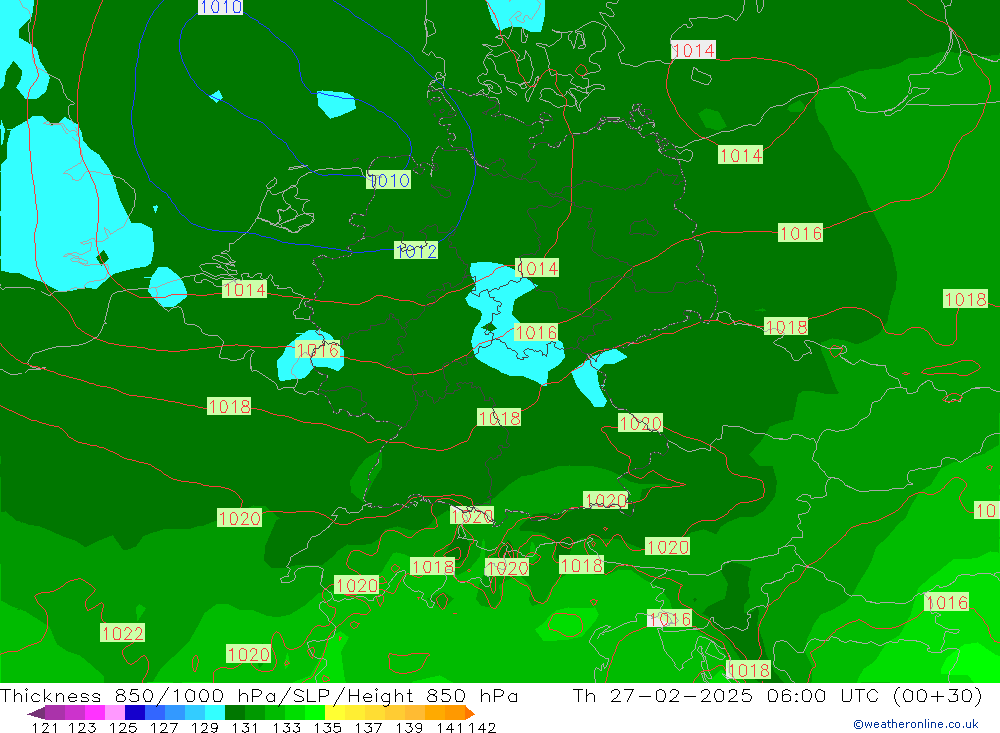Screen dimensions: 1000x733
Task: Click the light pink legend color swatch
Action: tap(115, 713)
